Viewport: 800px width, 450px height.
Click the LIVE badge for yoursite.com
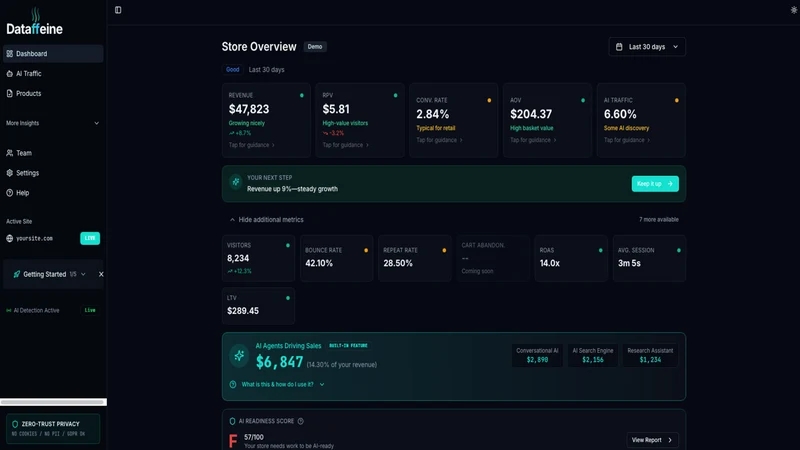point(90,238)
